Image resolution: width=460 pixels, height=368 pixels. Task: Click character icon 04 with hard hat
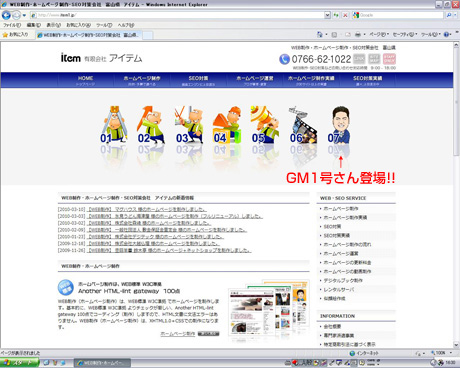227,125
